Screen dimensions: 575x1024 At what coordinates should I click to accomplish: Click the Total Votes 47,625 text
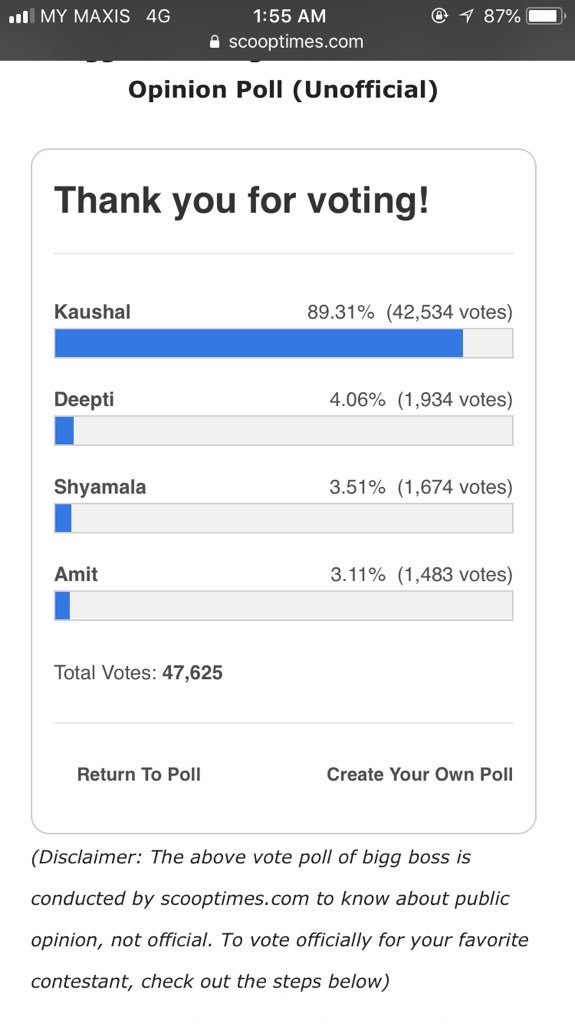tap(139, 673)
